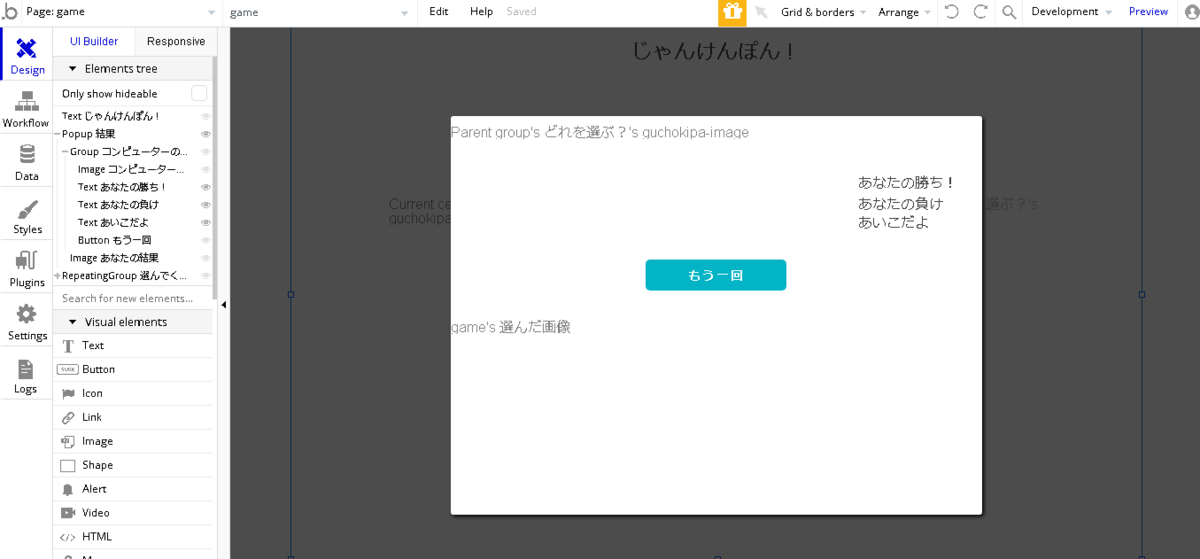Select the もう一回 button on canvas

[716, 275]
